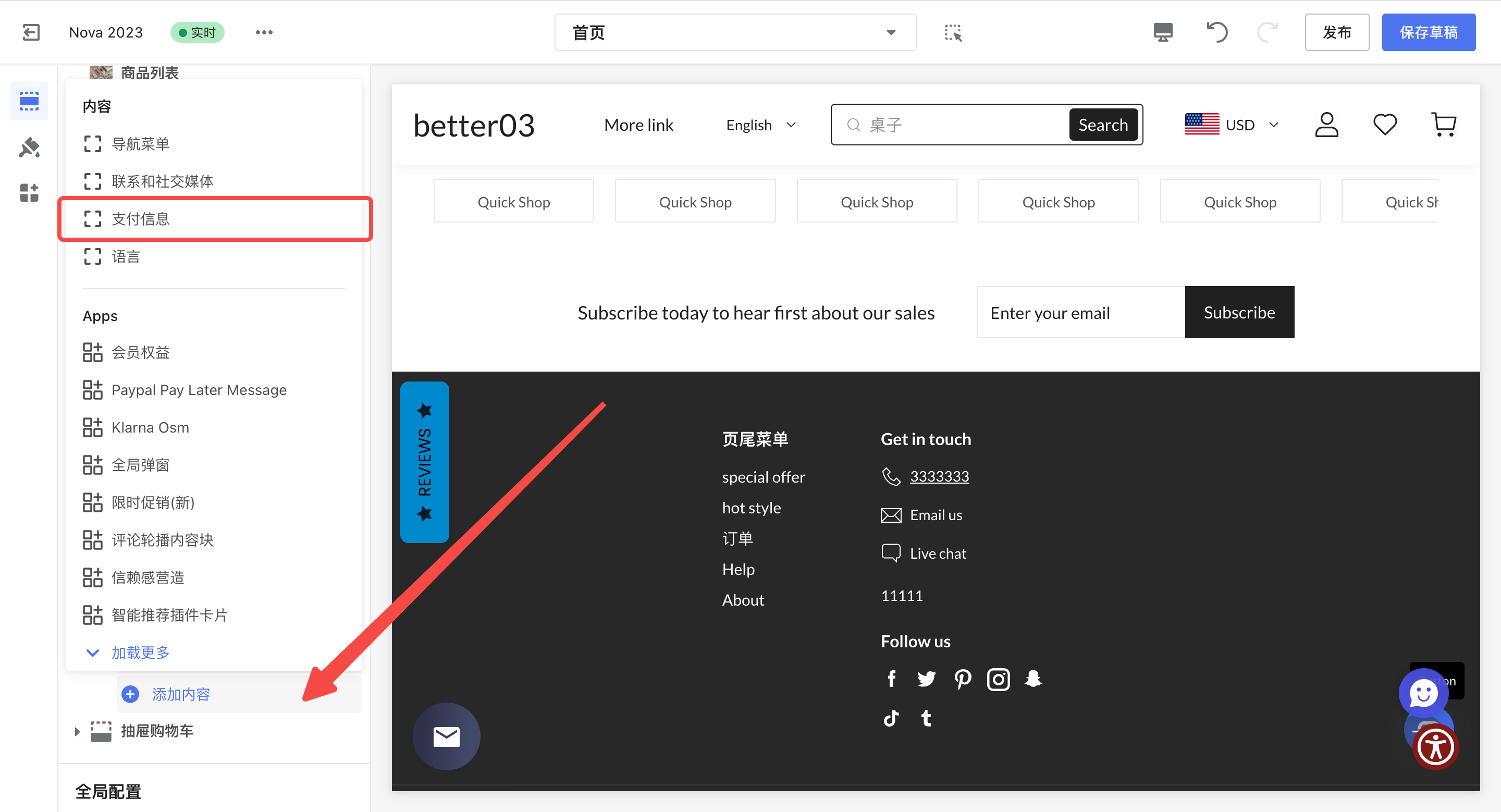Expand the 抽屉购物车 tree section
Screen dimensions: 1501x812
[78, 731]
